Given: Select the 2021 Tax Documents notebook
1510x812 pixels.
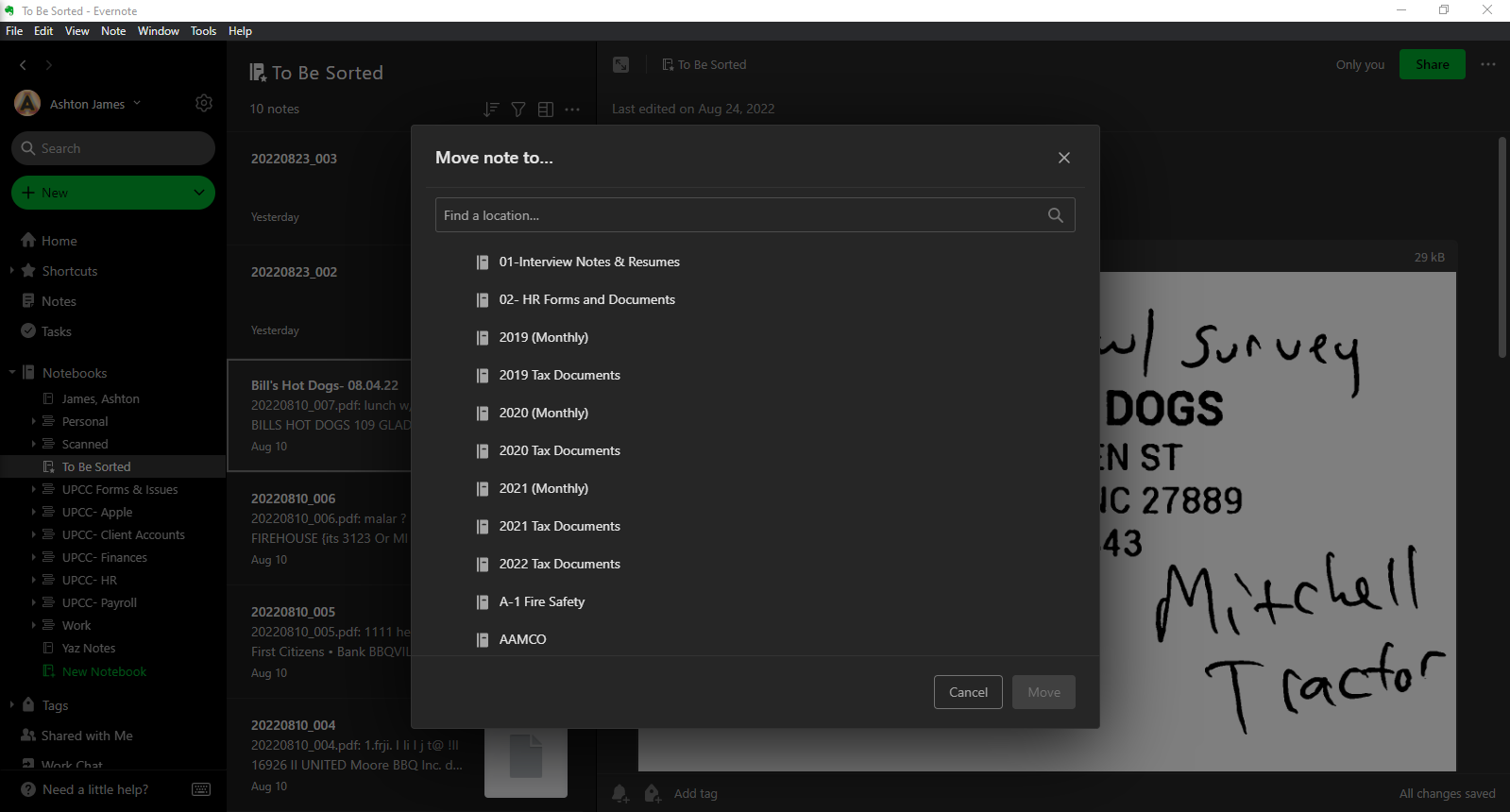Looking at the screenshot, I should pyautogui.click(x=559, y=526).
